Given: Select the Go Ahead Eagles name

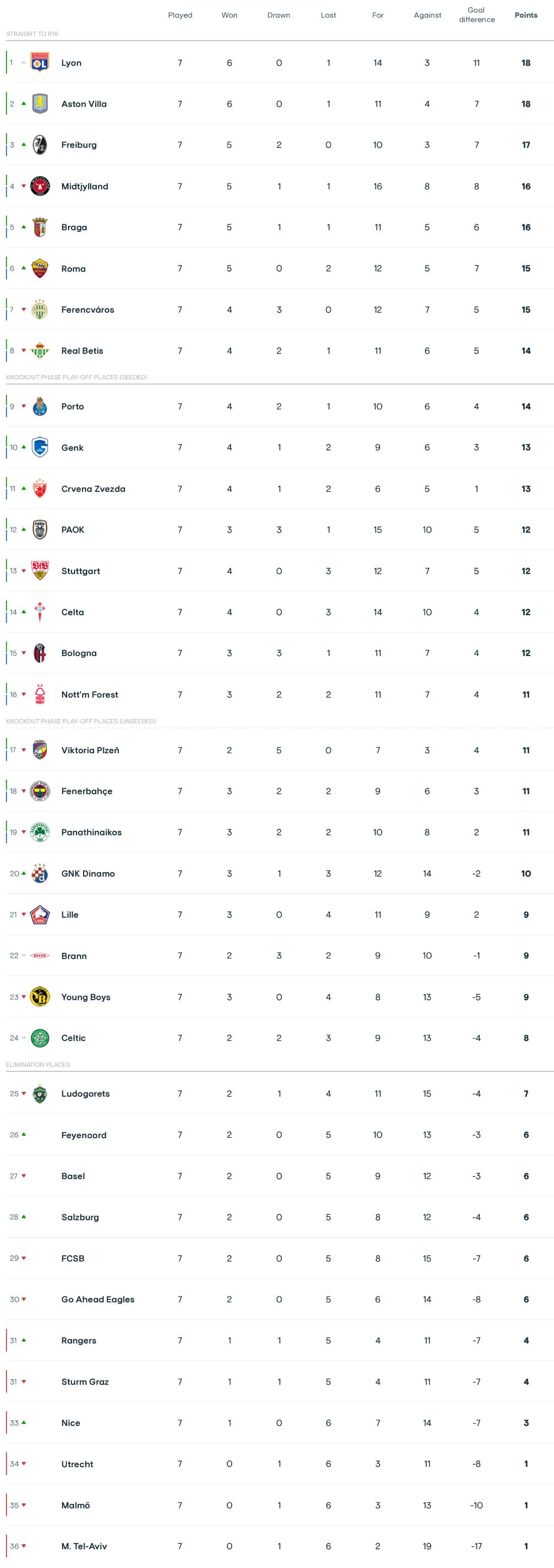Looking at the screenshot, I should [x=97, y=1299].
